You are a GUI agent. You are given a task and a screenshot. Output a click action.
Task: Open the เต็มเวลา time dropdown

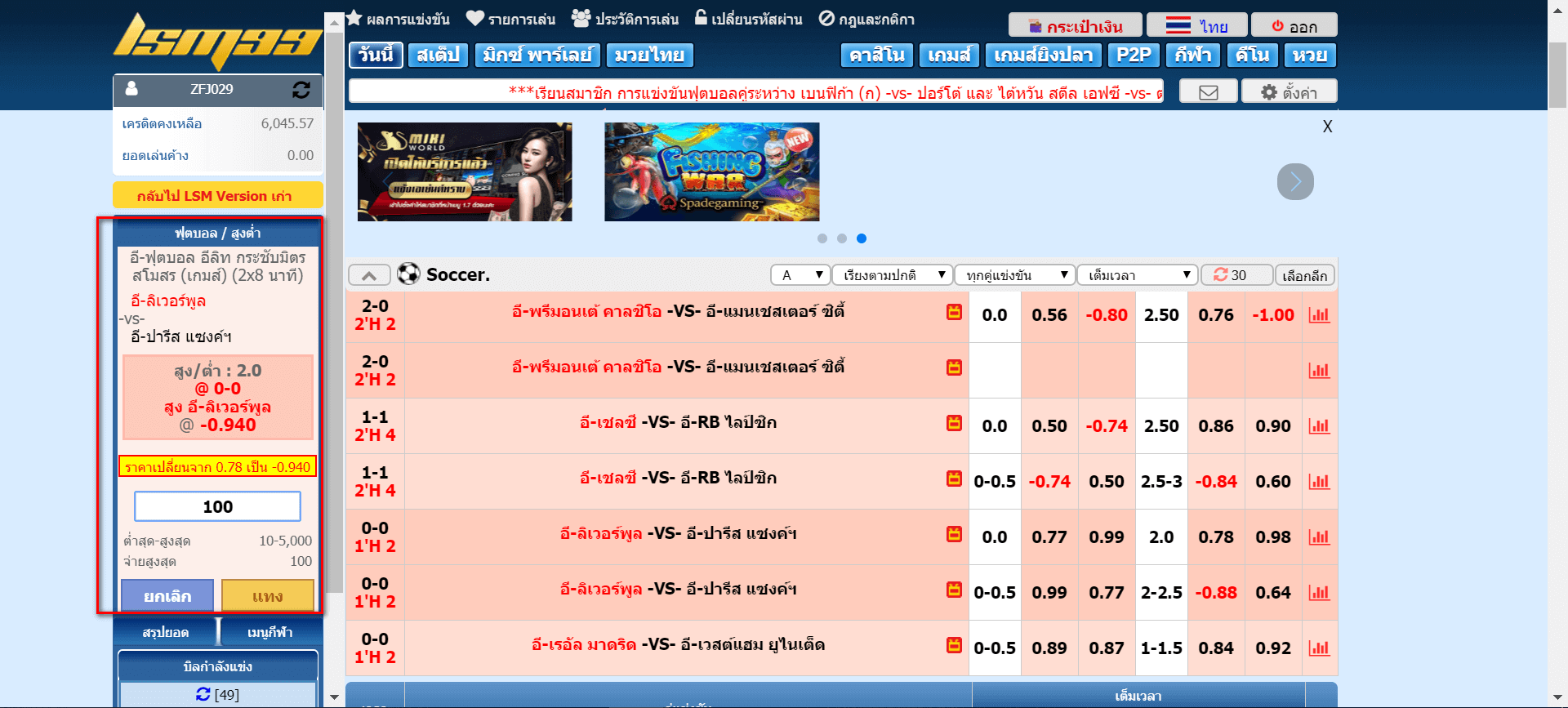coord(1137,275)
